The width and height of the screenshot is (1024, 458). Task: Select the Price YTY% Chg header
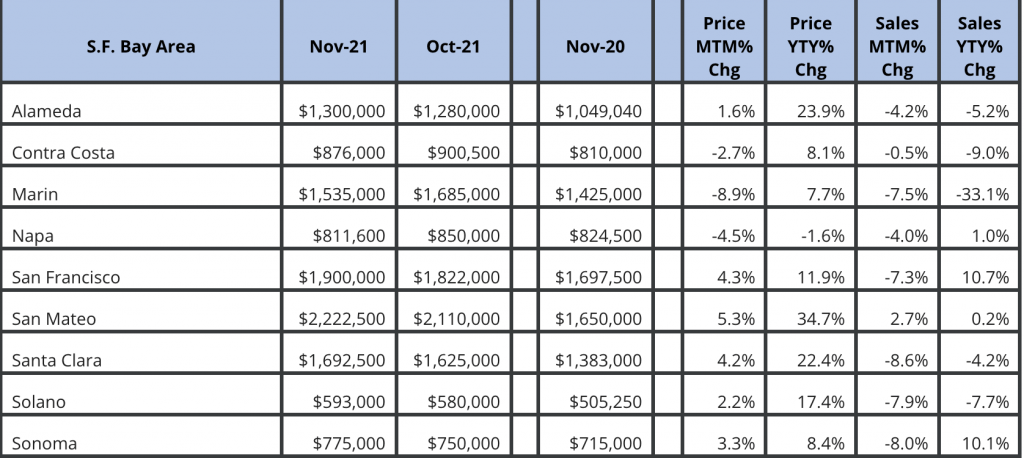(x=810, y=46)
